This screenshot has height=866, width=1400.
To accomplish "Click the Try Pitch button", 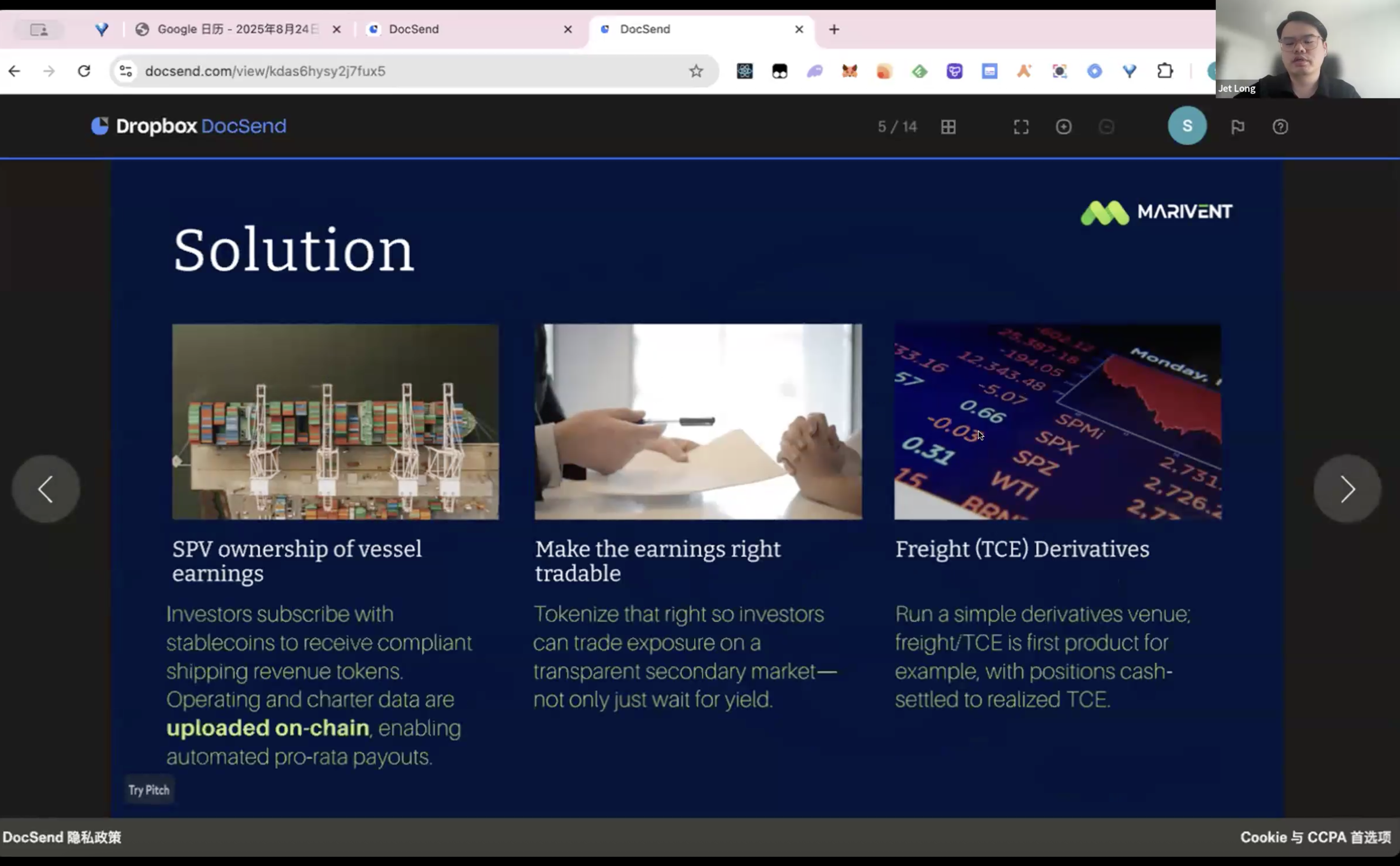I will [x=149, y=790].
